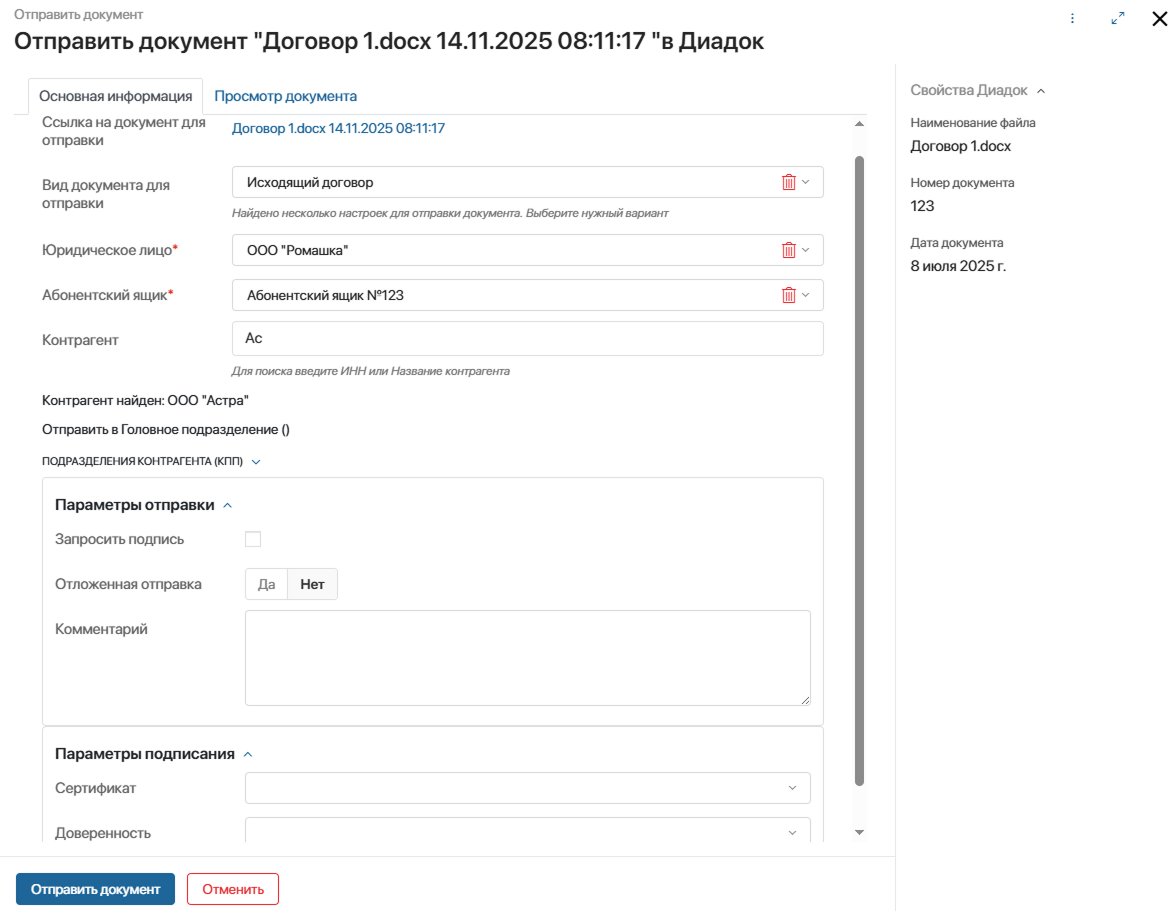1173x911 pixels.
Task: Open the three-dot options menu
Action: pyautogui.click(x=1072, y=19)
